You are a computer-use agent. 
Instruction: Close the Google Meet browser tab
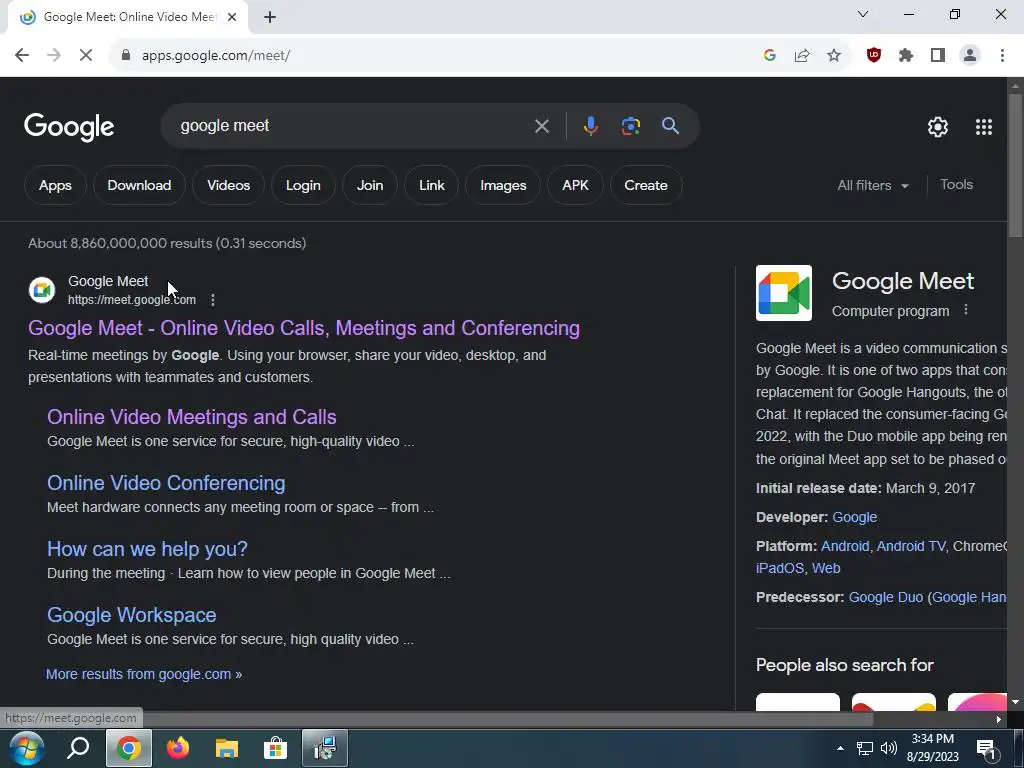coord(232,17)
